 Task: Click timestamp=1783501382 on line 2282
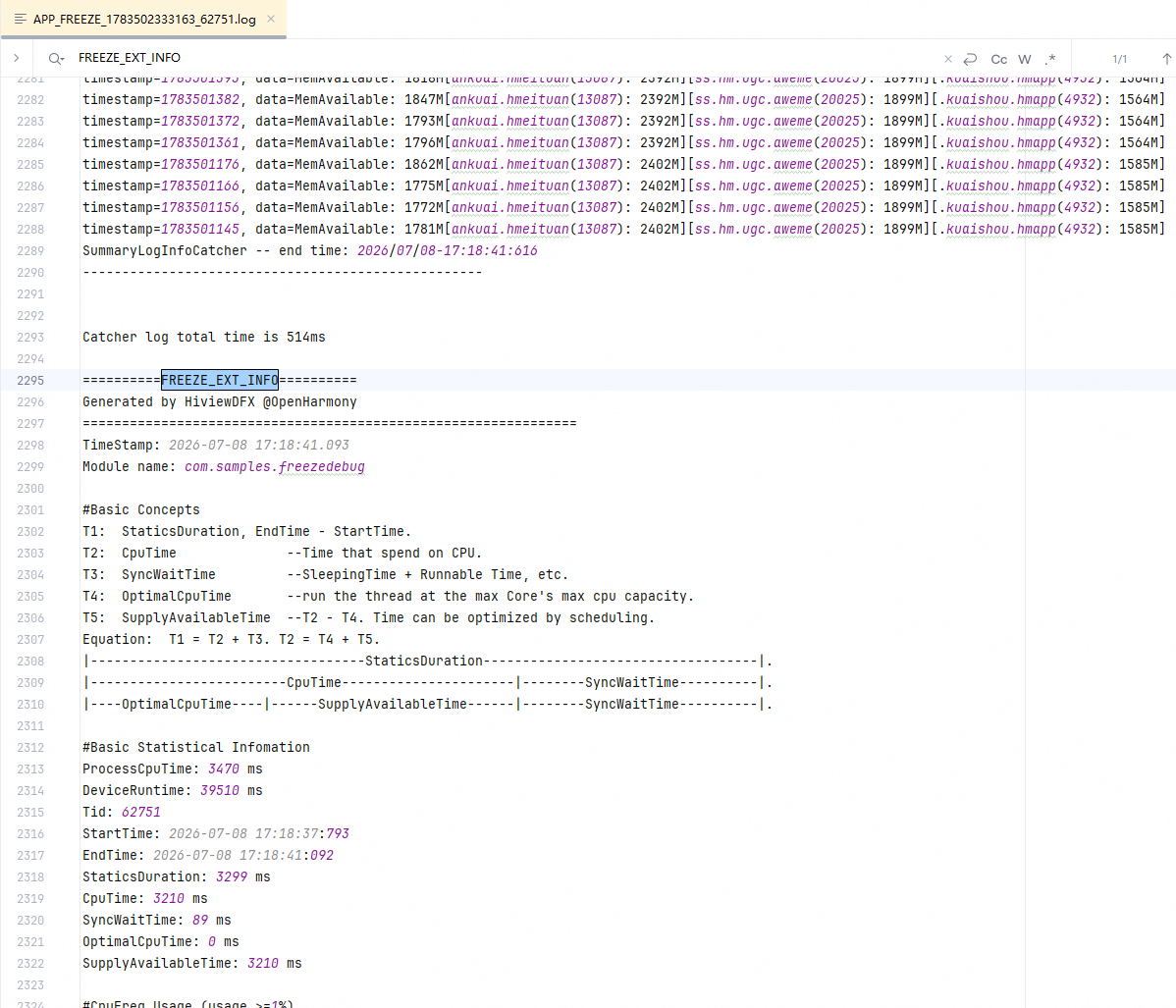161,100
